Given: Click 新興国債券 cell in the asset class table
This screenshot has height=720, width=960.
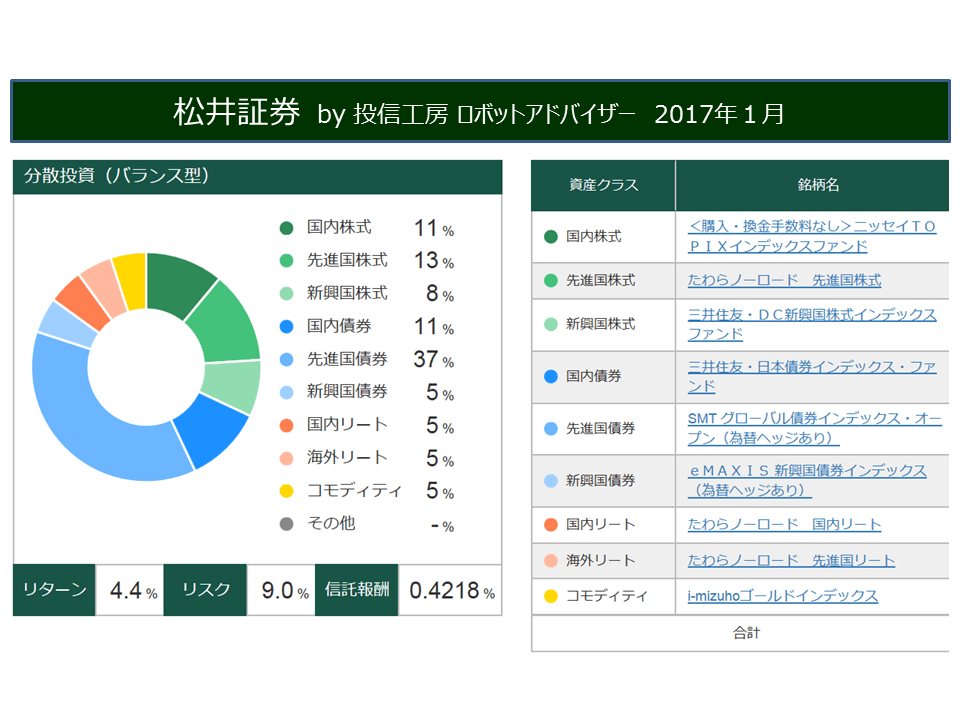Looking at the screenshot, I should pos(604,481).
